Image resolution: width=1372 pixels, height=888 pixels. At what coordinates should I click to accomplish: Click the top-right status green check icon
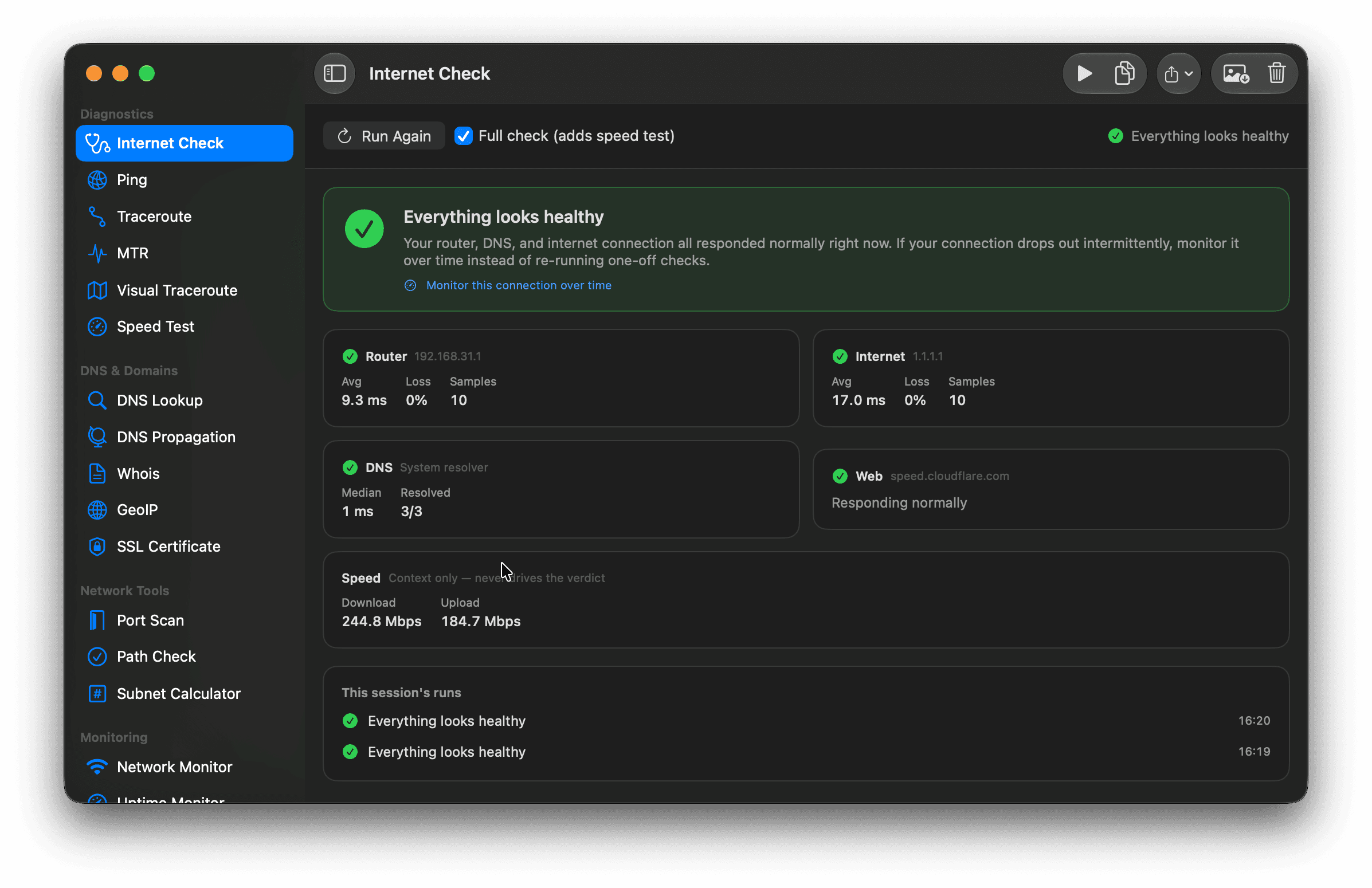(1115, 136)
